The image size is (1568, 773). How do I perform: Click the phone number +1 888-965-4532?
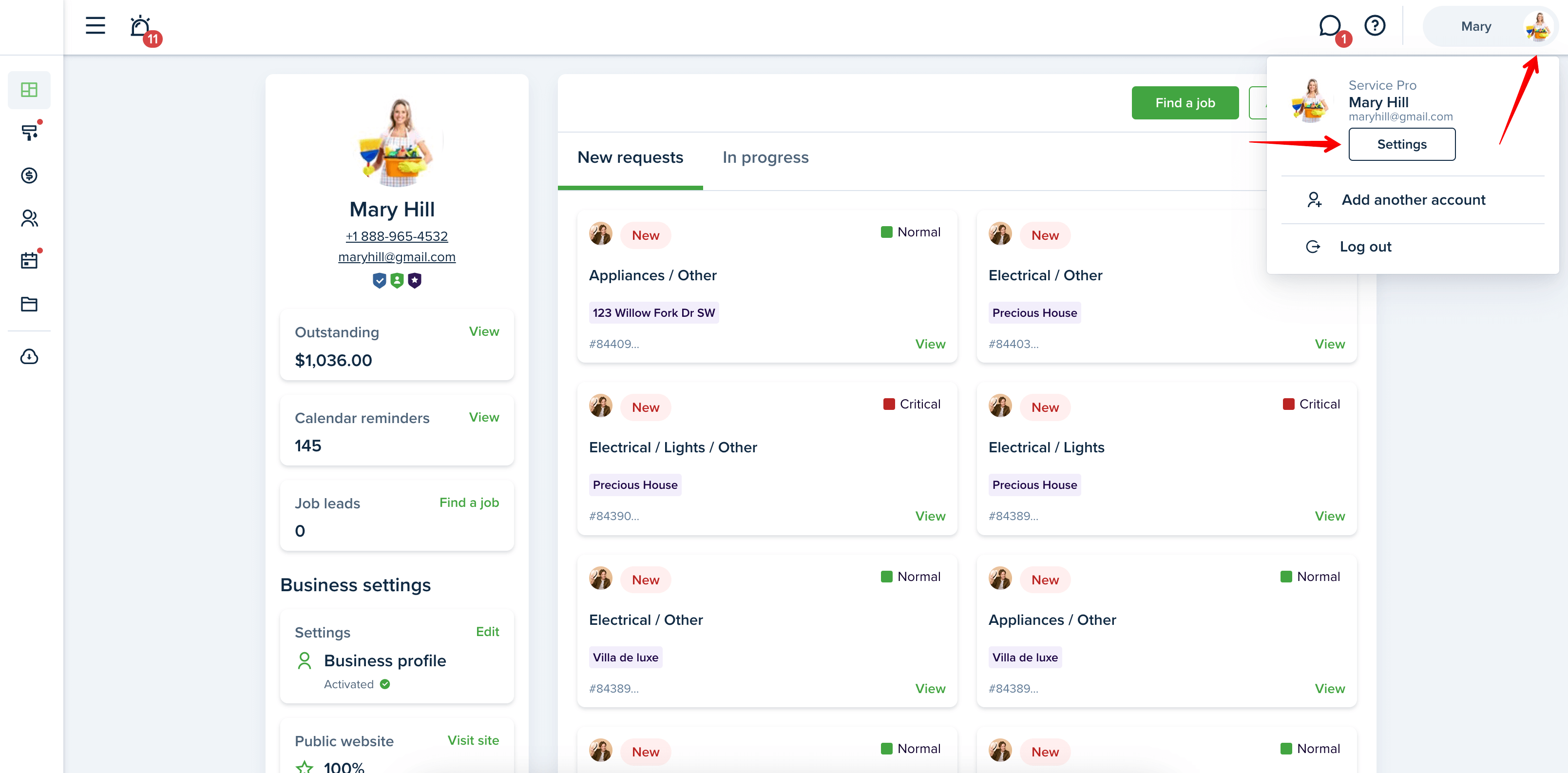pos(396,236)
